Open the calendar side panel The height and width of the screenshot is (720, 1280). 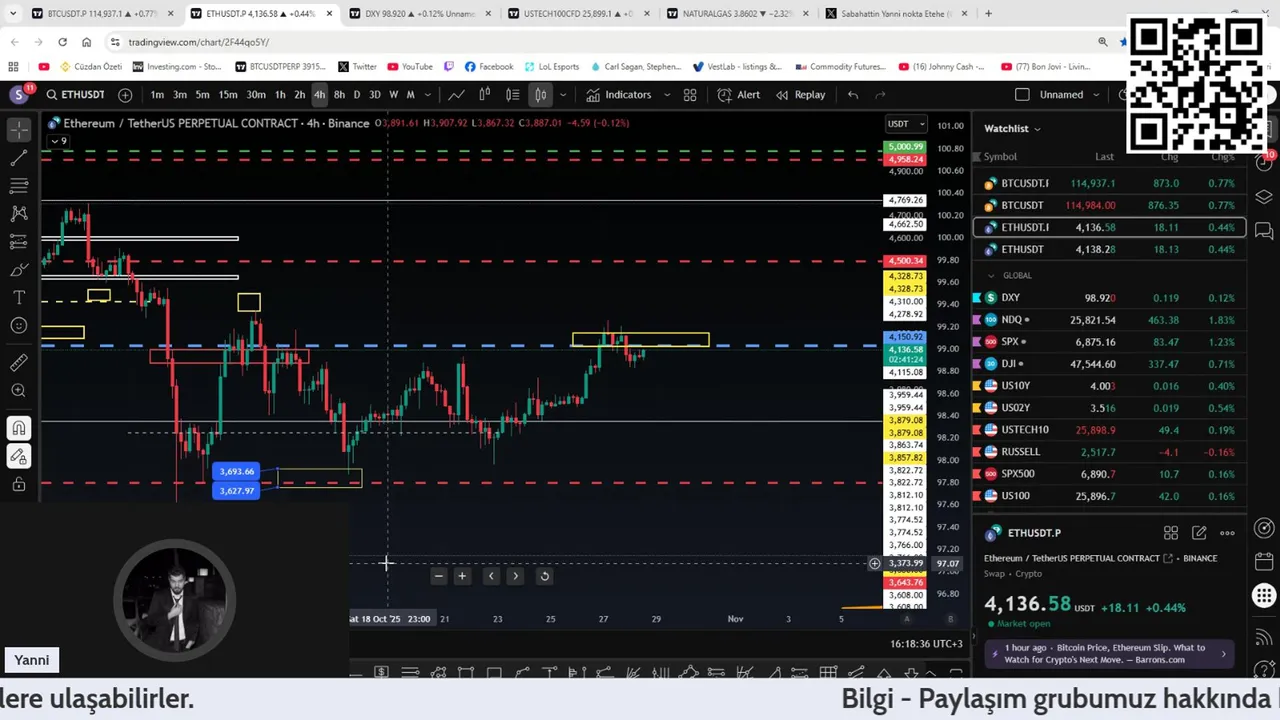pyautogui.click(x=1264, y=561)
